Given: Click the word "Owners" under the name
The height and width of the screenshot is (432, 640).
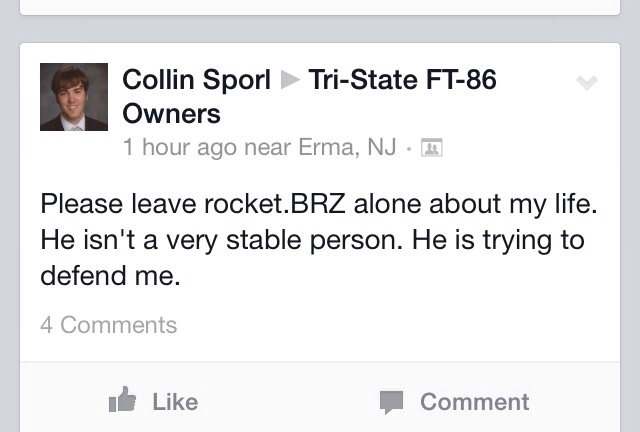Looking at the screenshot, I should [x=171, y=113].
